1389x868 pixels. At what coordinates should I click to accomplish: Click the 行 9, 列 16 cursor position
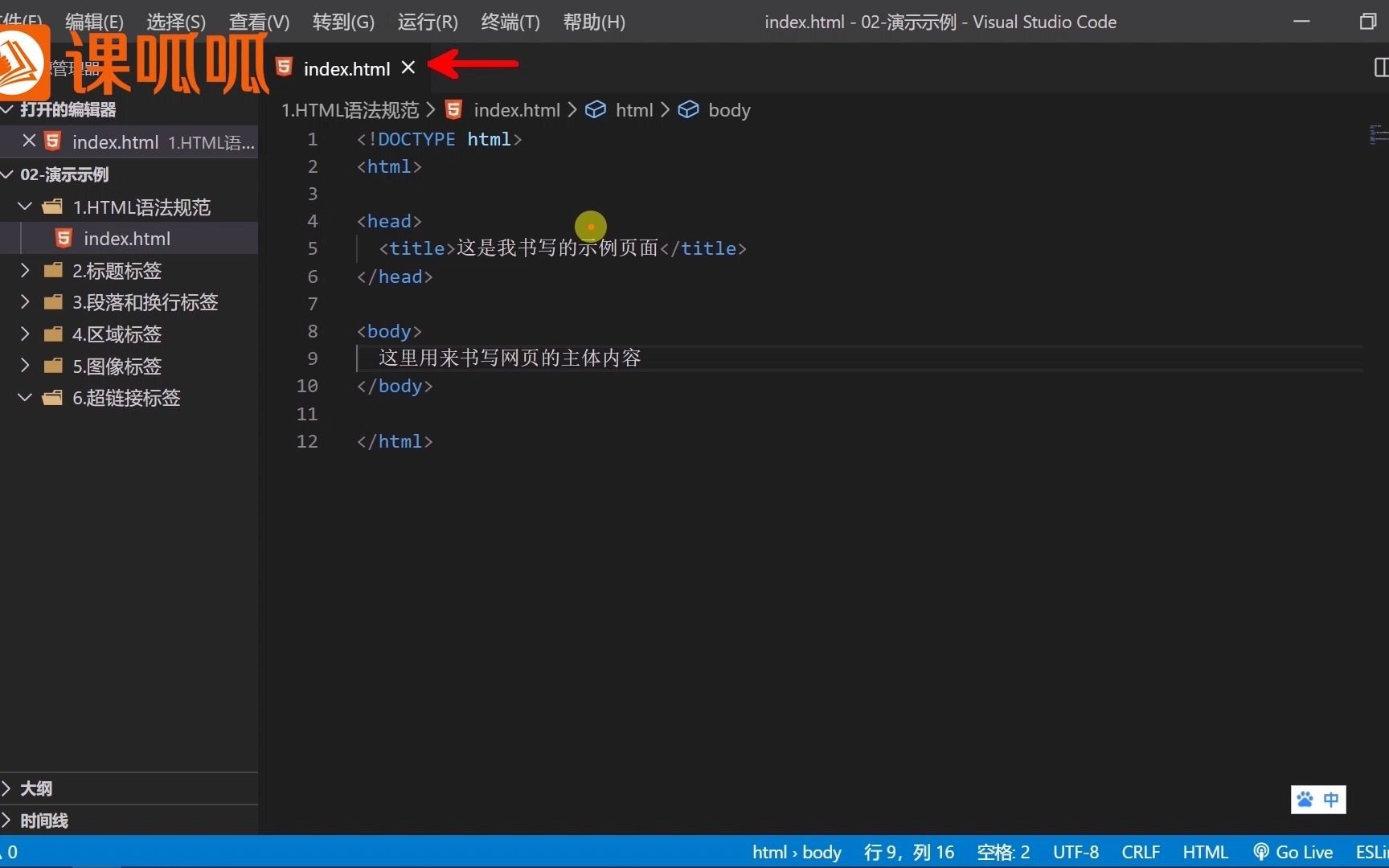909,852
